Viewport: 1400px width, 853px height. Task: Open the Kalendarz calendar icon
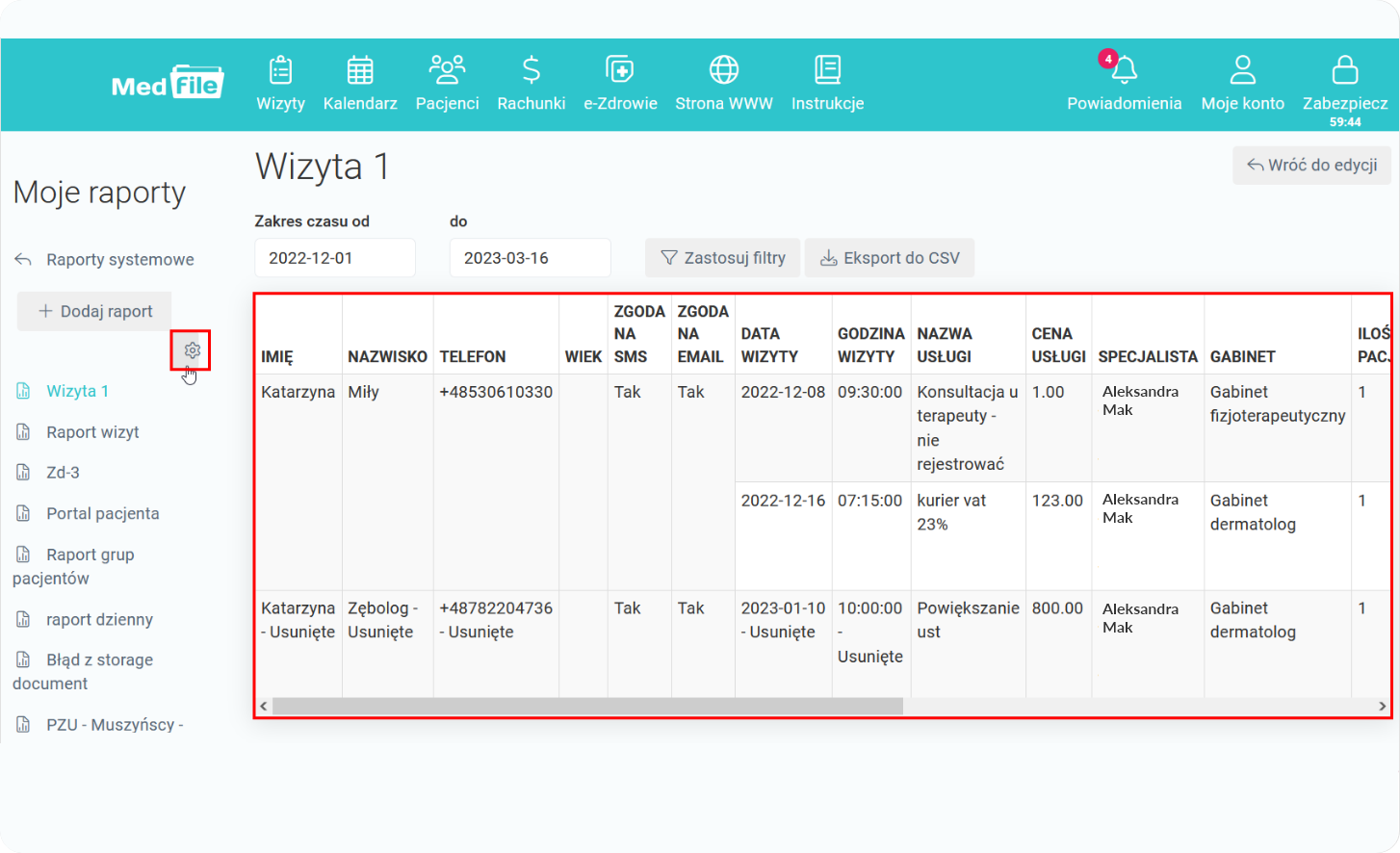[360, 69]
